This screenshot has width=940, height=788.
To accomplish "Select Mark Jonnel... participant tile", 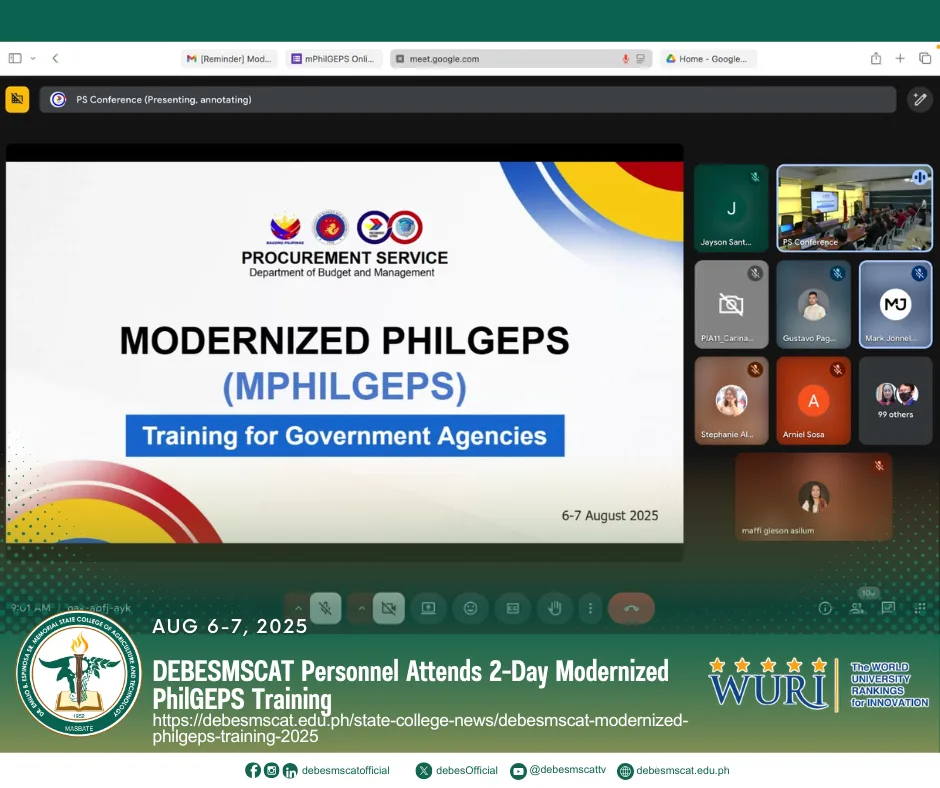I will (x=896, y=305).
